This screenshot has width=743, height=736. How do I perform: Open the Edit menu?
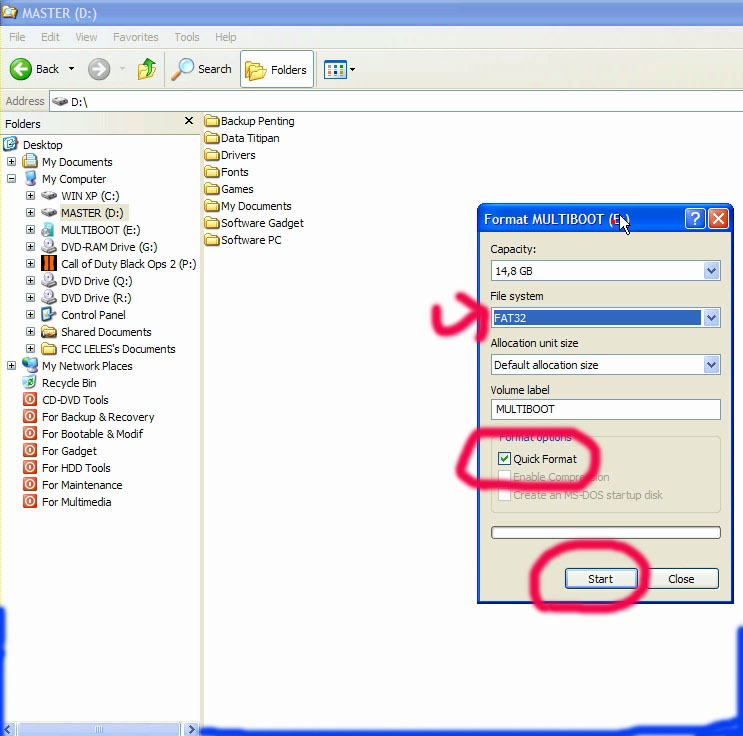50,37
